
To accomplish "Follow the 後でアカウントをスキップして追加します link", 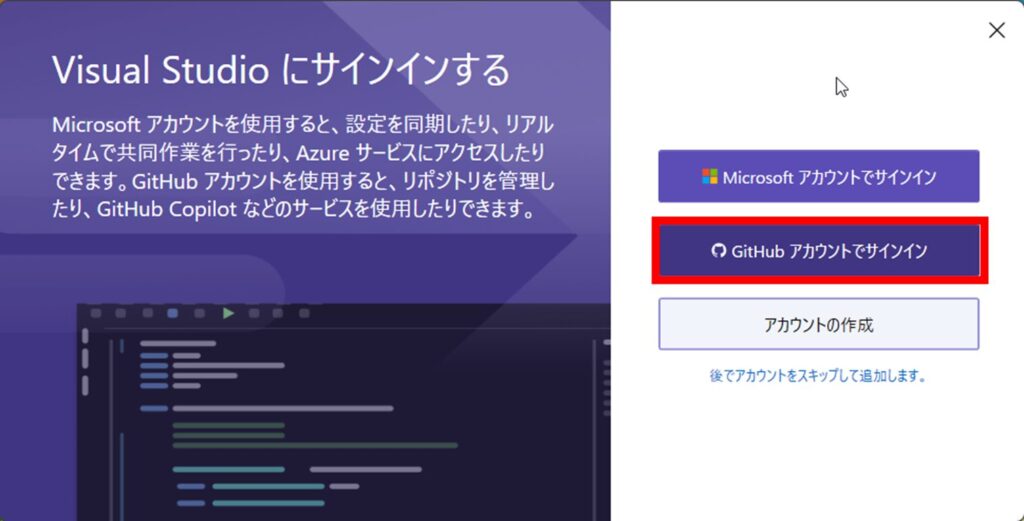I will (818, 376).
